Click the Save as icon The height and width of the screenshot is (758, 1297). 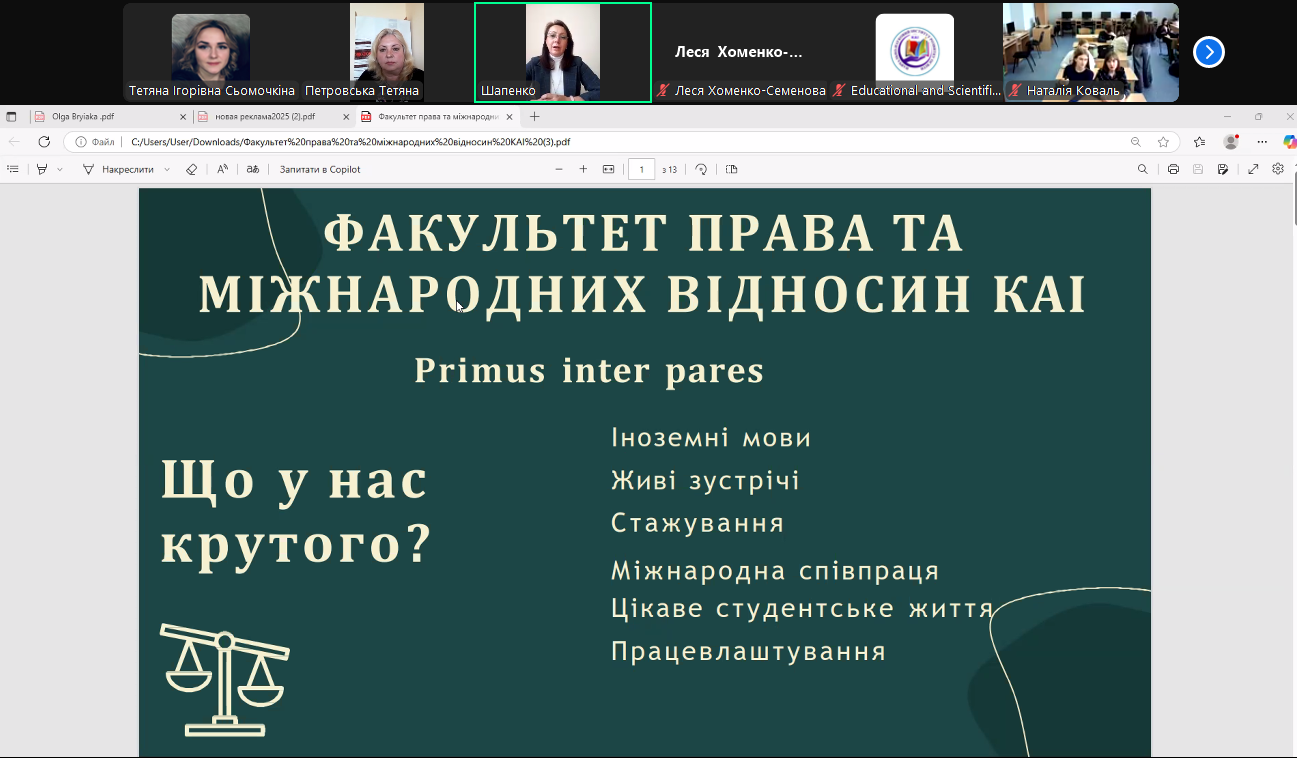1223,170
